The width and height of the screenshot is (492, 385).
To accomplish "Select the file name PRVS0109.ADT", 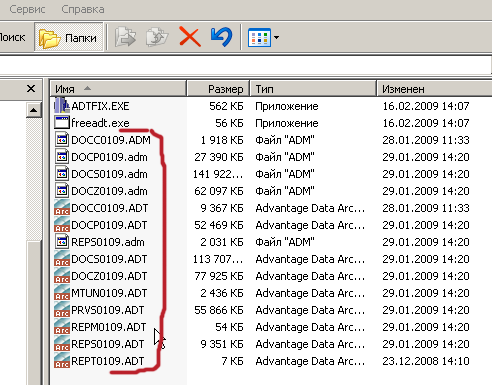I will tap(107, 310).
